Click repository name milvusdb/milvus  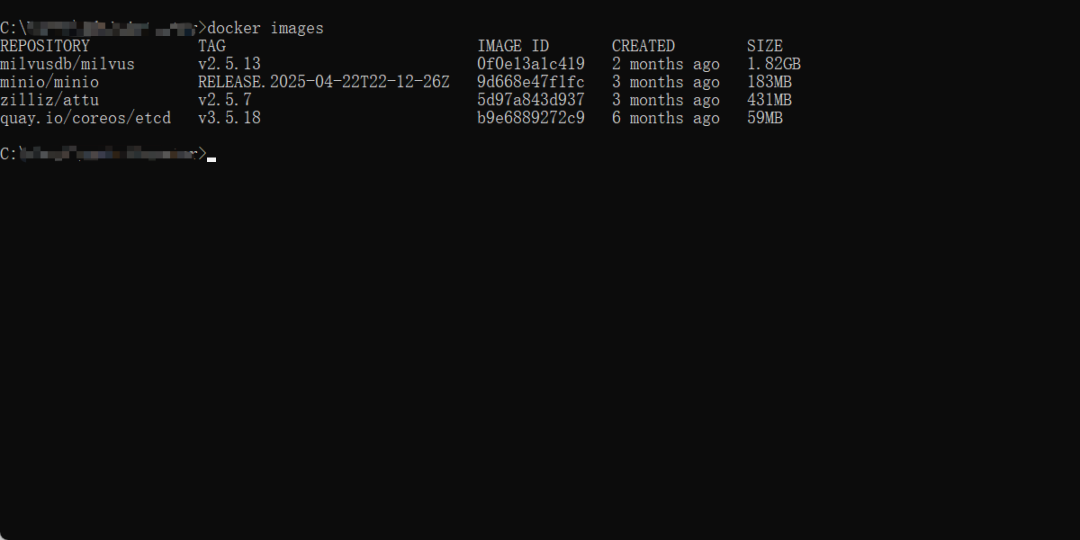click(x=68, y=64)
